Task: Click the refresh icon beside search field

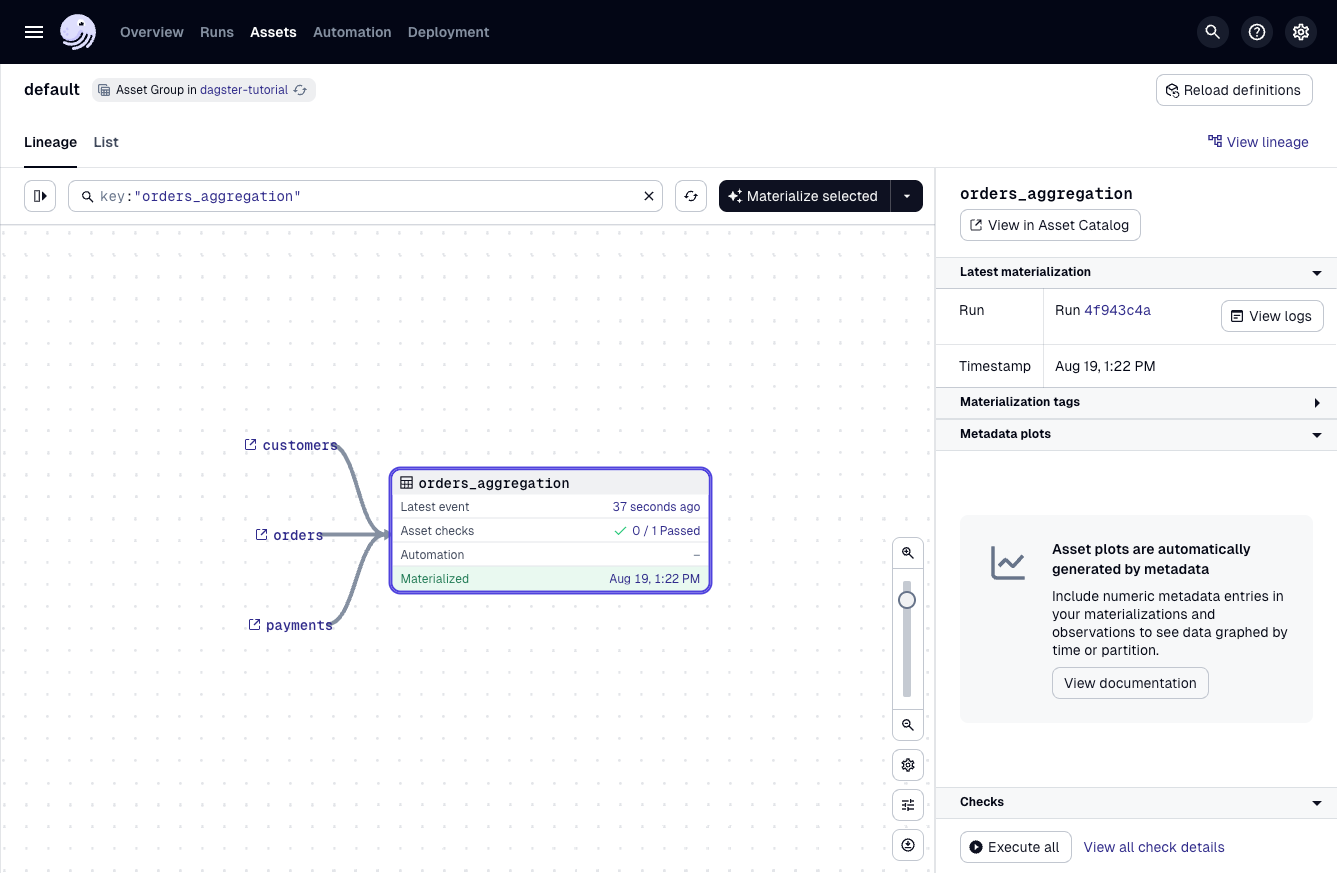Action: pyautogui.click(x=691, y=196)
